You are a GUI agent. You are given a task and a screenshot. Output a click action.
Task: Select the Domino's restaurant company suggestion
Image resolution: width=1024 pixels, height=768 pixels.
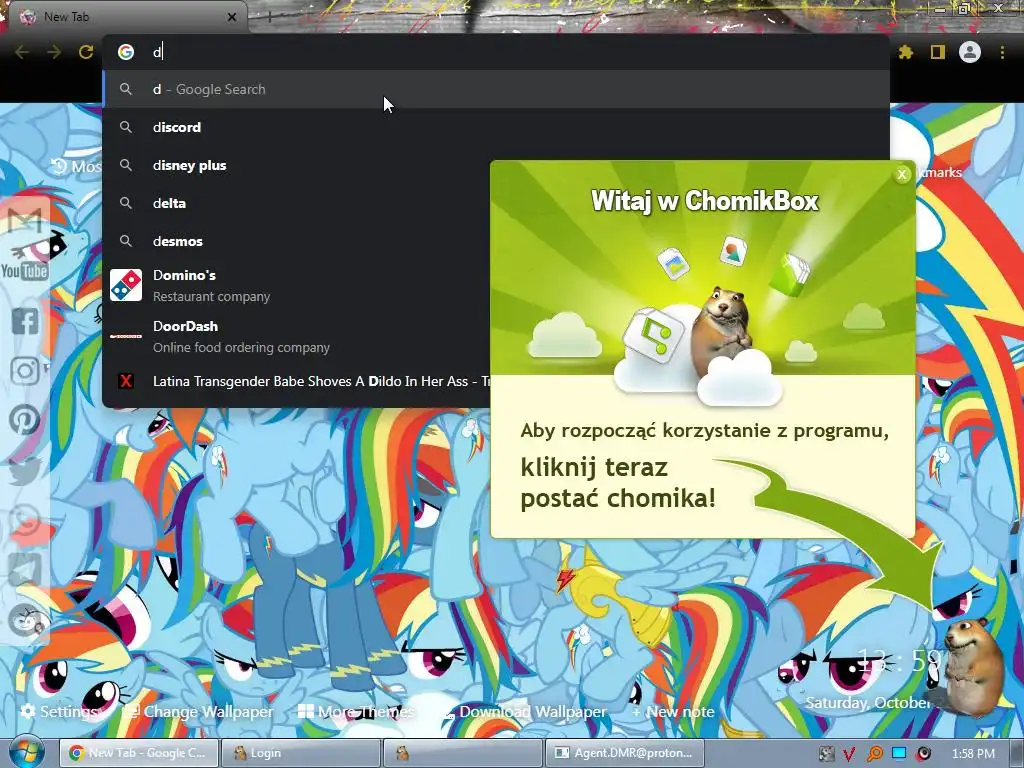(296, 285)
